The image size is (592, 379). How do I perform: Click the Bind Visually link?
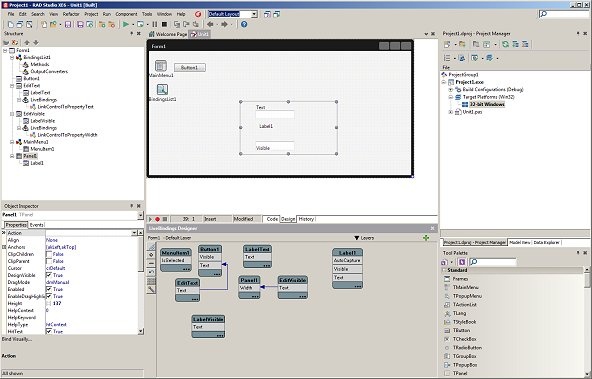point(17,339)
